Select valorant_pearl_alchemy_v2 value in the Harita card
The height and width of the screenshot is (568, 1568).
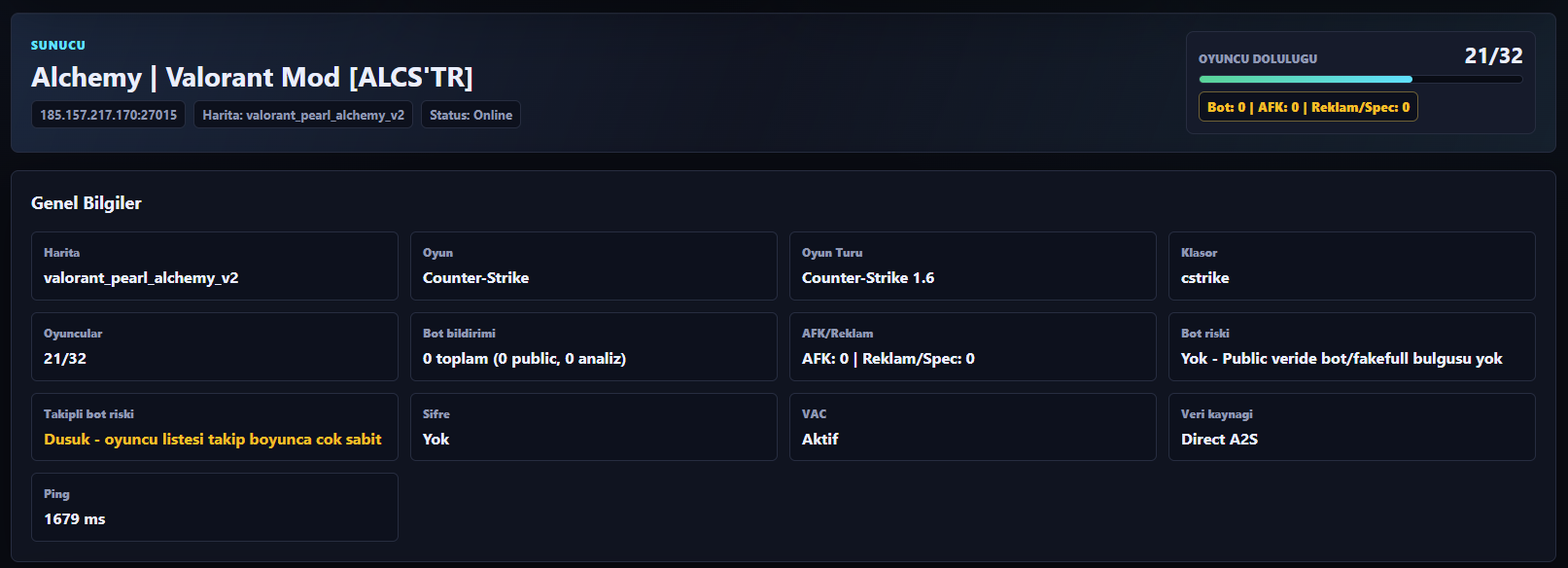(x=141, y=277)
